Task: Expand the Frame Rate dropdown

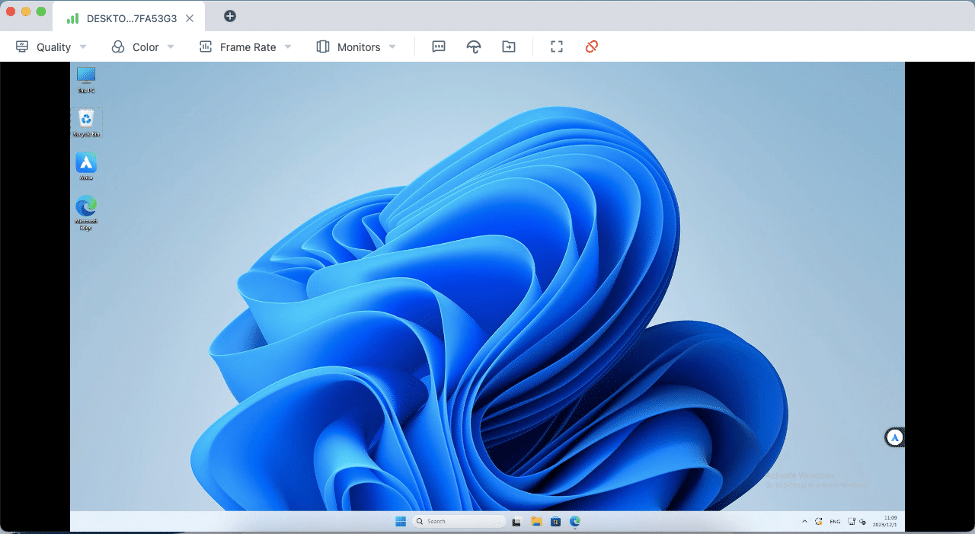Action: tap(245, 47)
